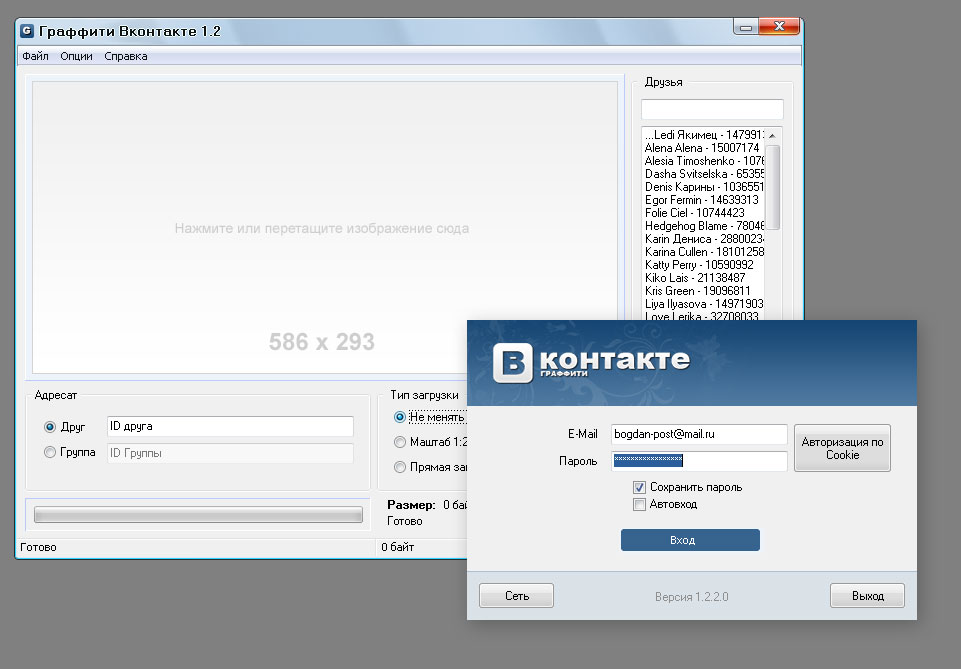
Task: Click the E-Mail input field
Action: pos(699,435)
